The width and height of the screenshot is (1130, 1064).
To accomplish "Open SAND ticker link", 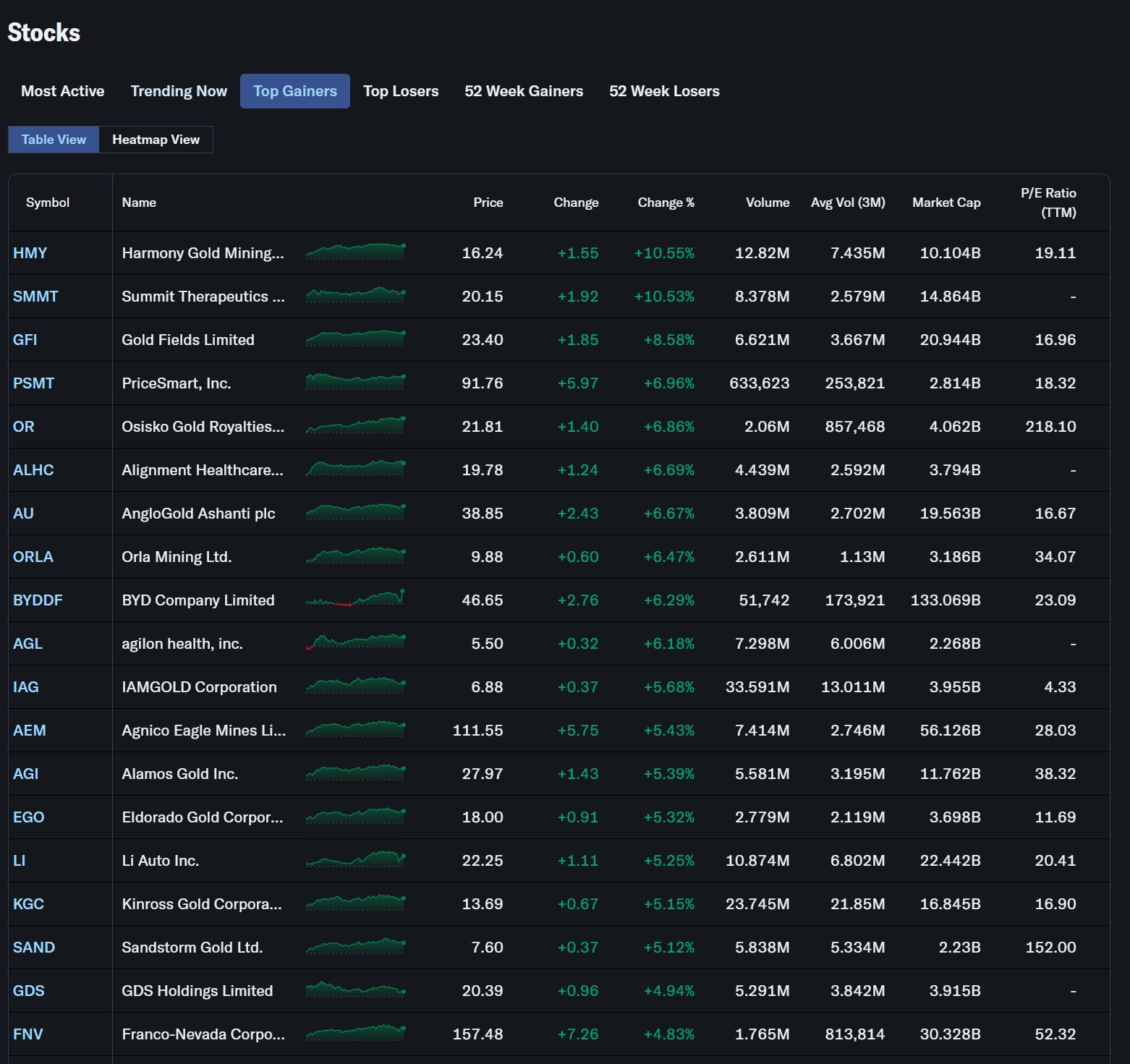I will pyautogui.click(x=34, y=948).
